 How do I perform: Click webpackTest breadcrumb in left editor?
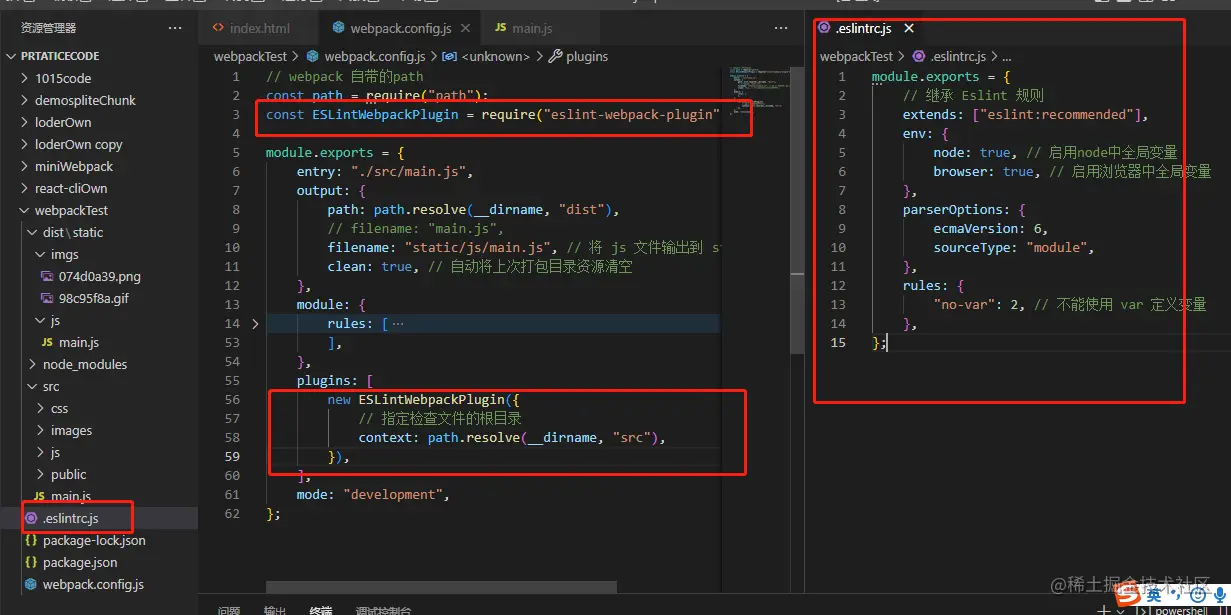click(x=250, y=57)
